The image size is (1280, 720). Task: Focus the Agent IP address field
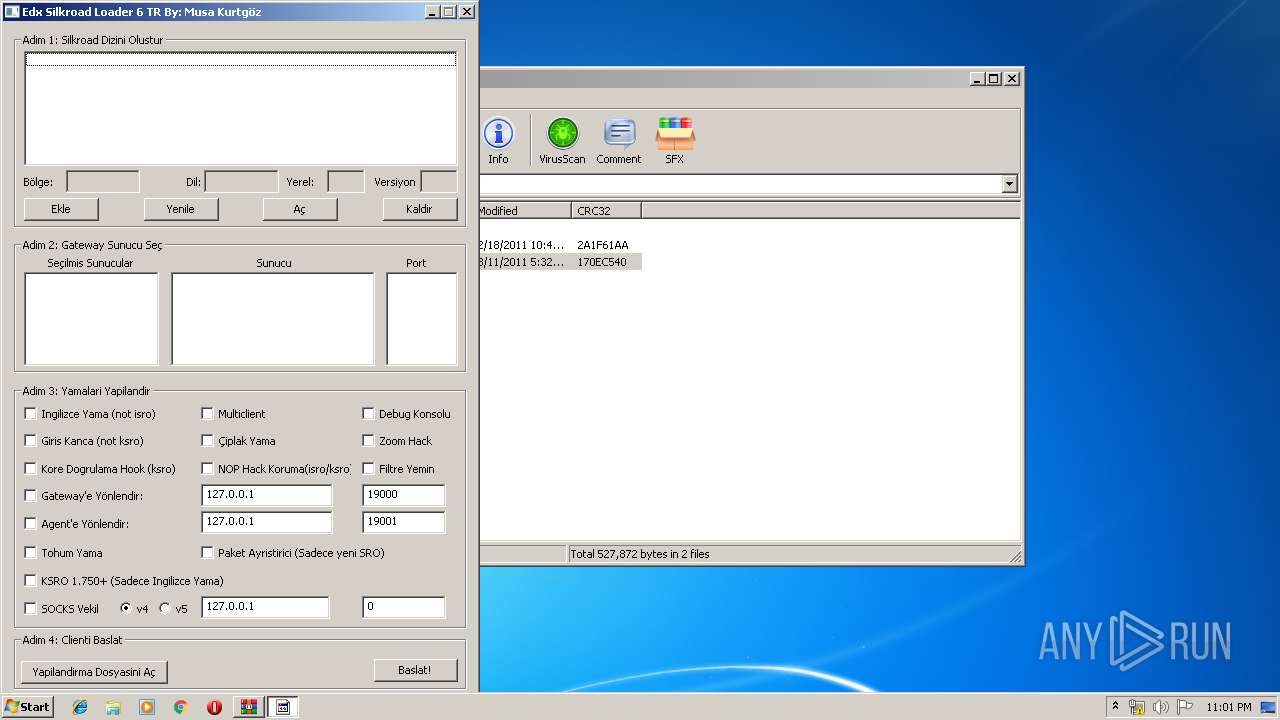point(266,522)
